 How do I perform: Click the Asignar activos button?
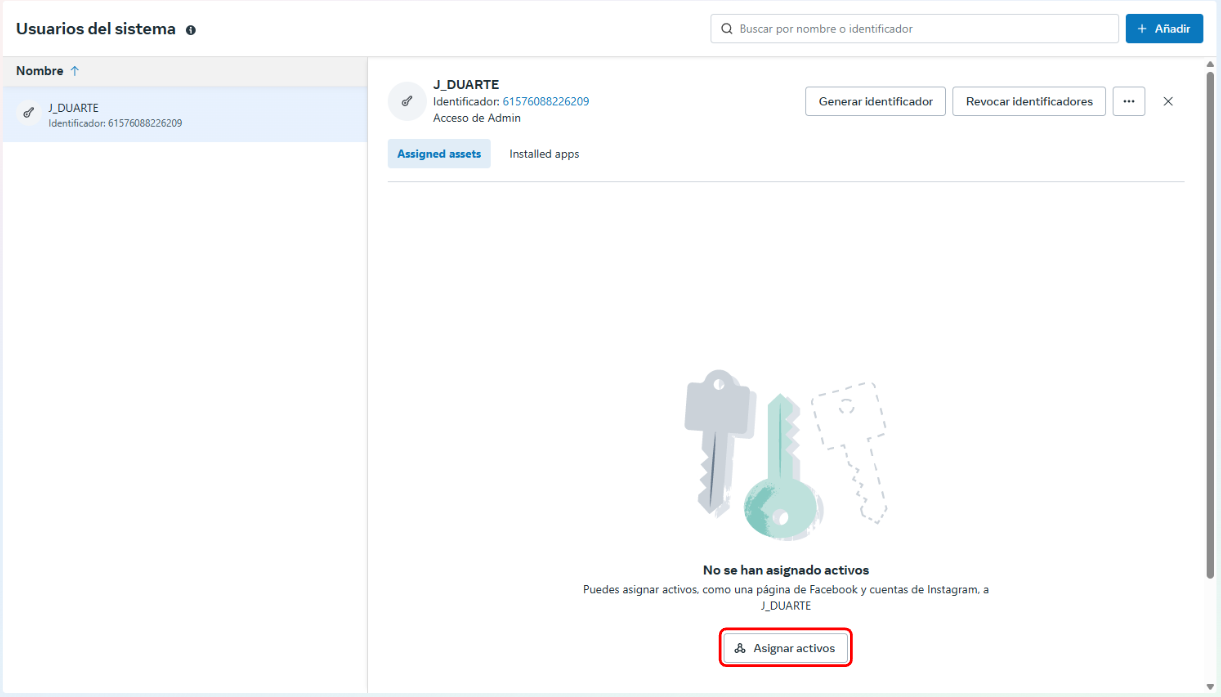click(786, 648)
